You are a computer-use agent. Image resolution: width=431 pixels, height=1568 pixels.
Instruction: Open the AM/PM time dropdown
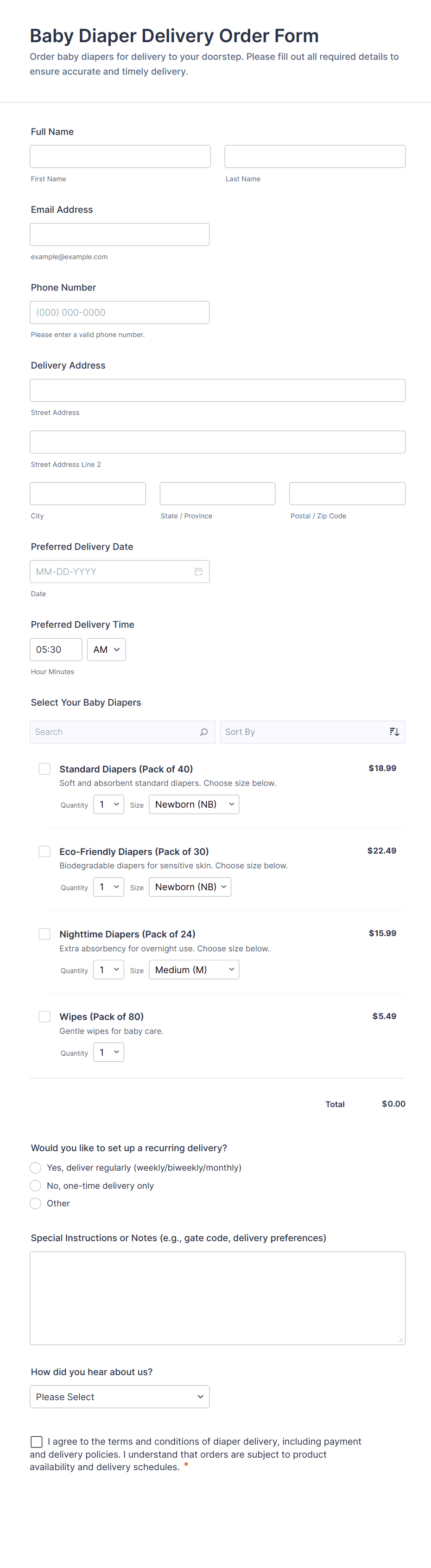coord(107,650)
